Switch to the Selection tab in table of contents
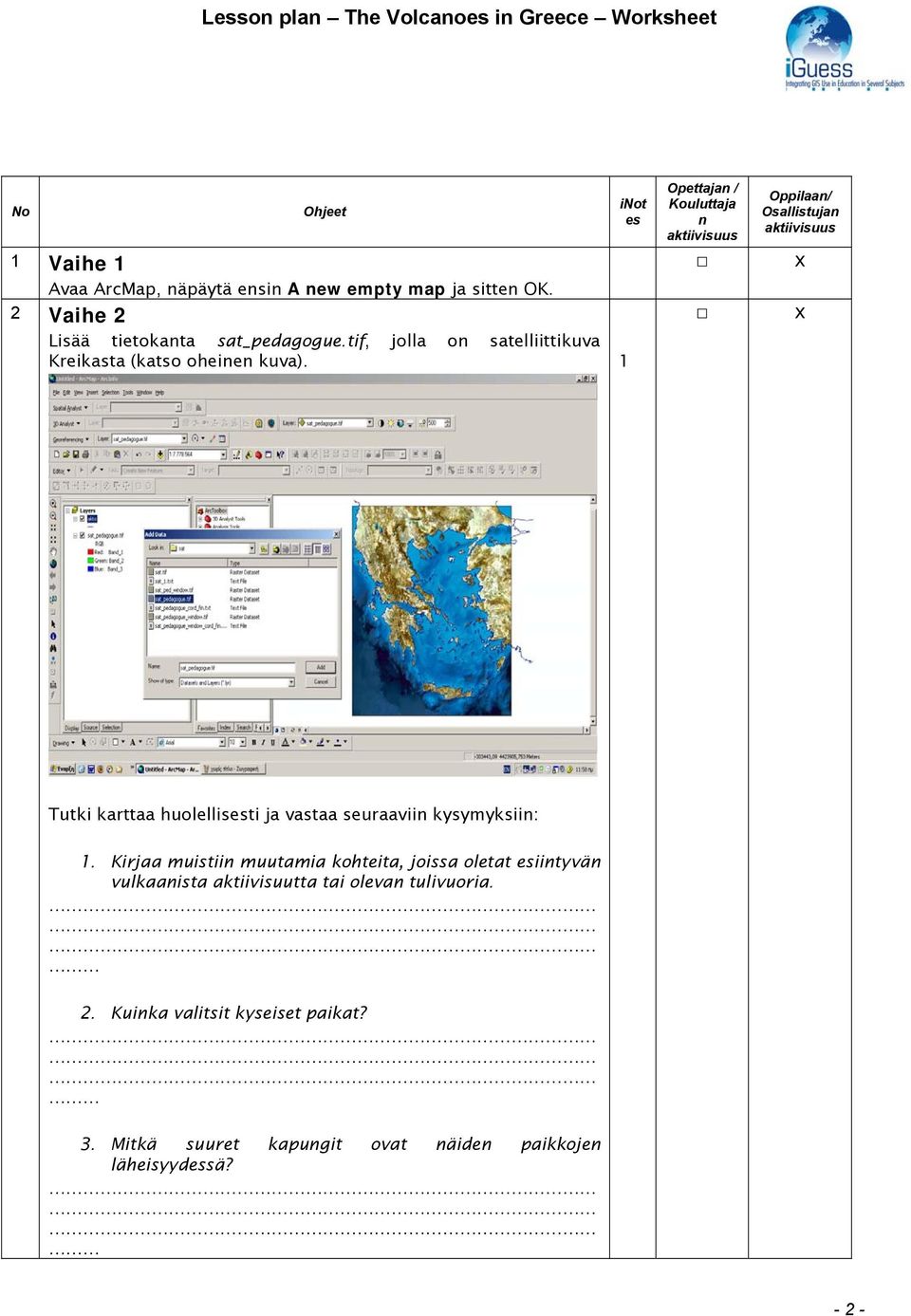Screen dimensions: 911x1316 pos(111,728)
